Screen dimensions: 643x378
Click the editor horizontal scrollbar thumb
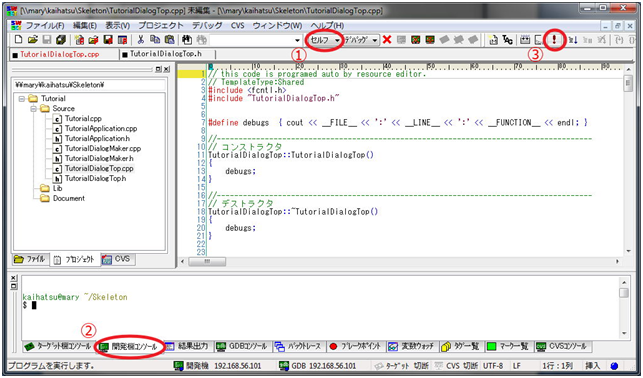tap(207, 261)
